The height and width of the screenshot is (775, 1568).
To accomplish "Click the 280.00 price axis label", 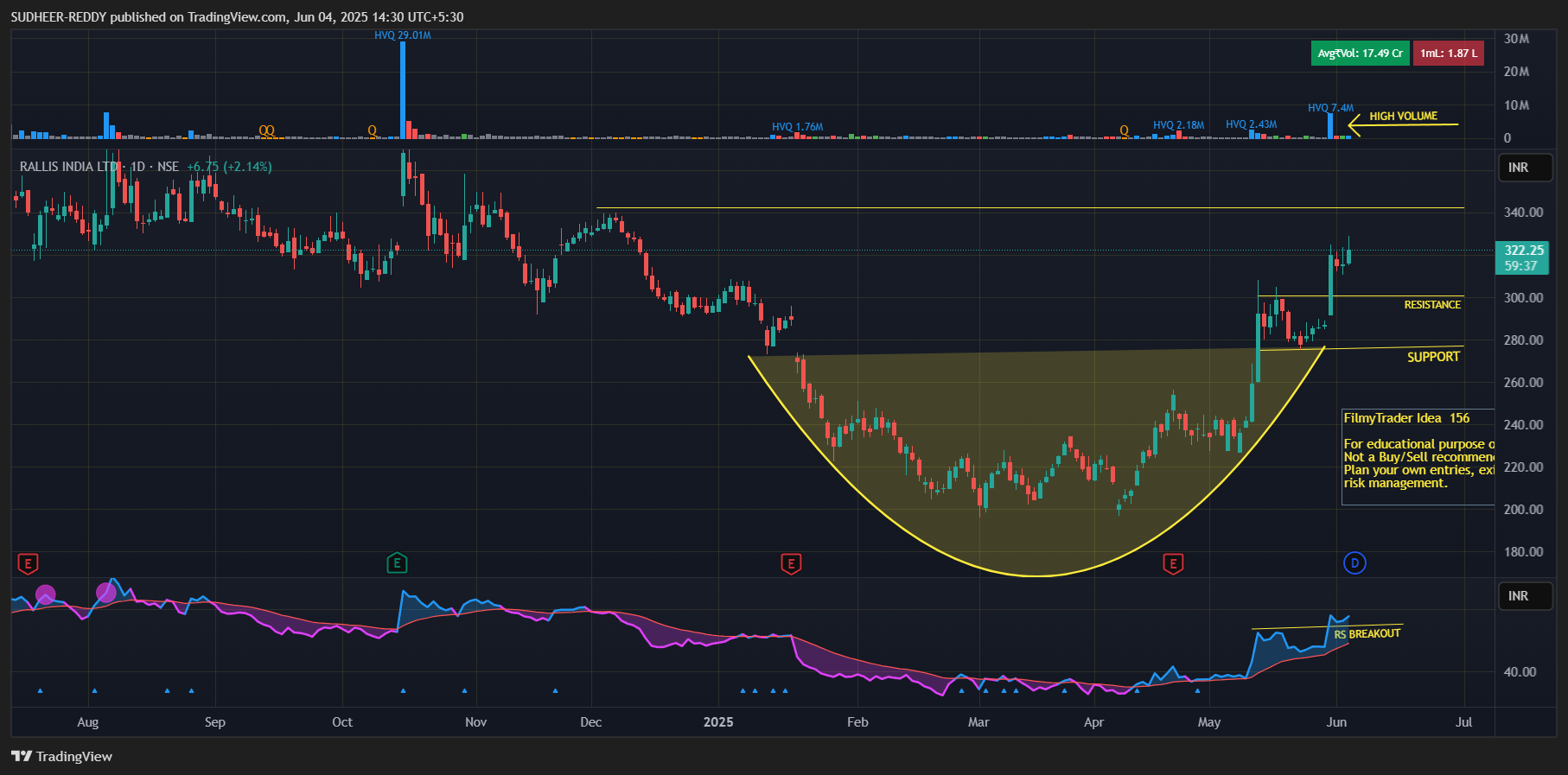I will click(1523, 340).
